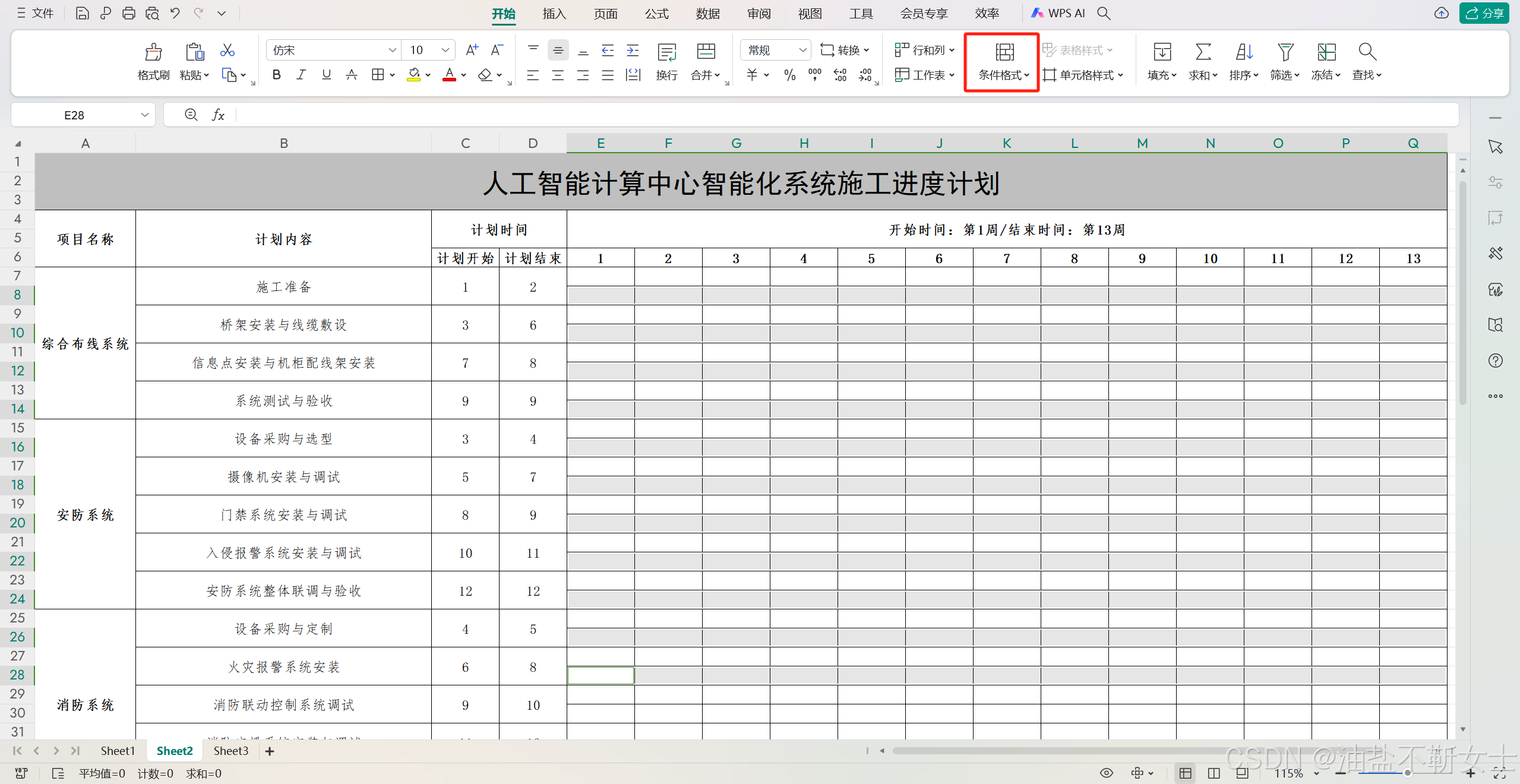Toggle Italic formatting
This screenshot has width=1520, height=784.
(301, 75)
